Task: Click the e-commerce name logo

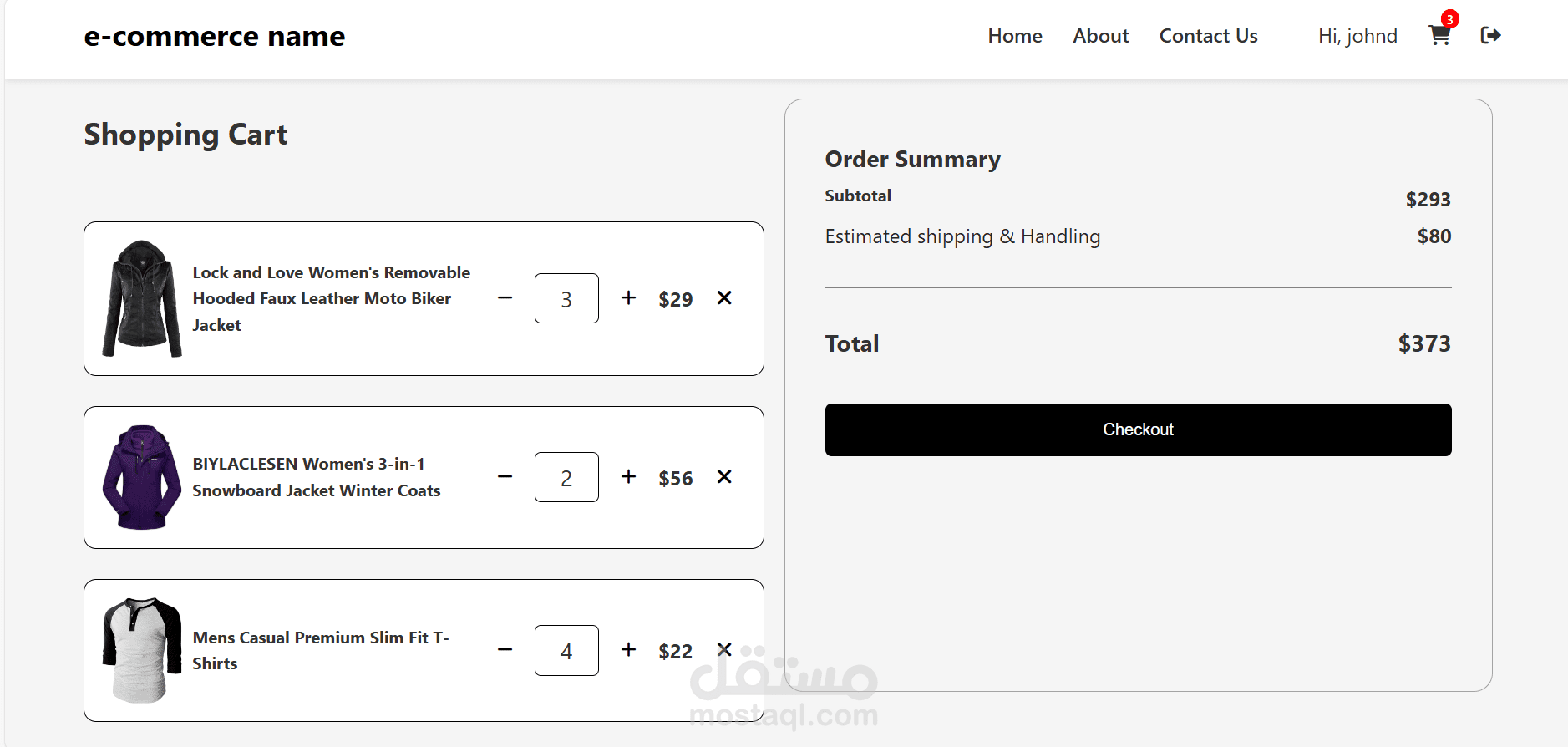Action: (215, 37)
